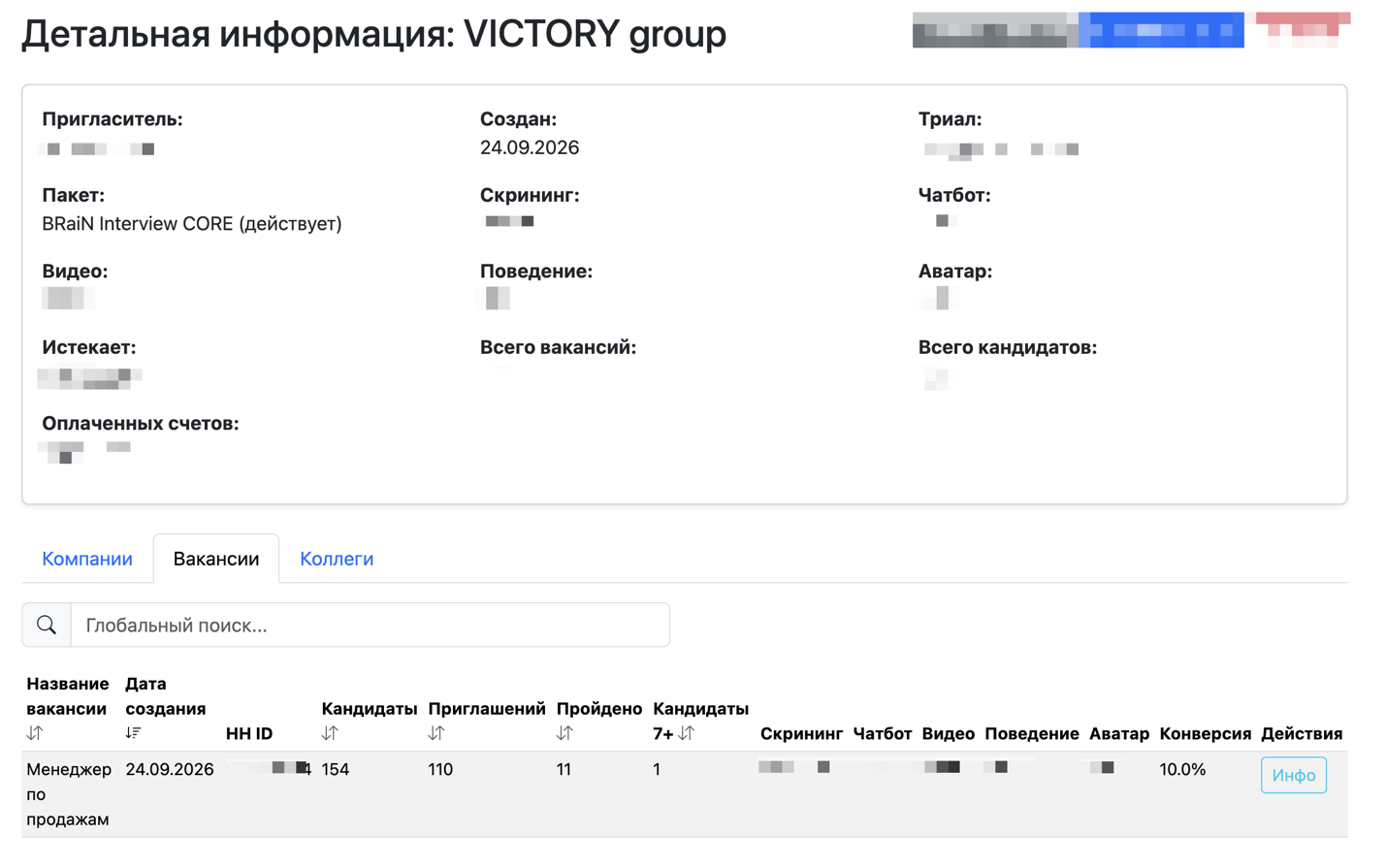Click the Менеджер по продажам vacancy name
This screenshot has width=1386, height=868.
coord(69,794)
